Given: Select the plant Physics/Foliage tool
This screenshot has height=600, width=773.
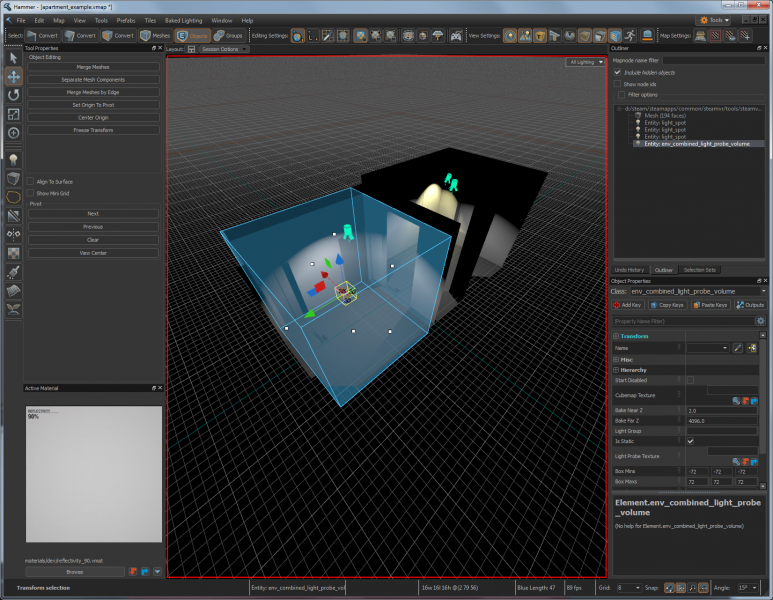Looking at the screenshot, I should click(x=13, y=309).
